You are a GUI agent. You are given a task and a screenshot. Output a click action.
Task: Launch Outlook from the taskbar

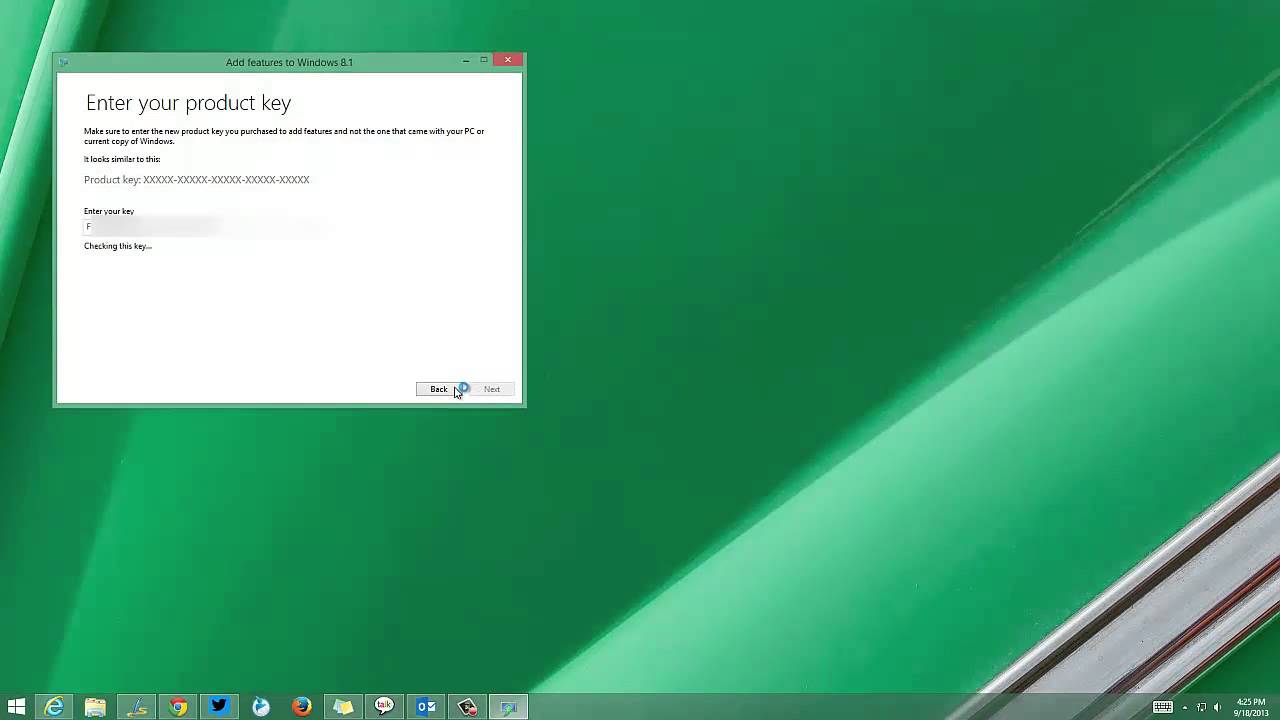[x=426, y=707]
